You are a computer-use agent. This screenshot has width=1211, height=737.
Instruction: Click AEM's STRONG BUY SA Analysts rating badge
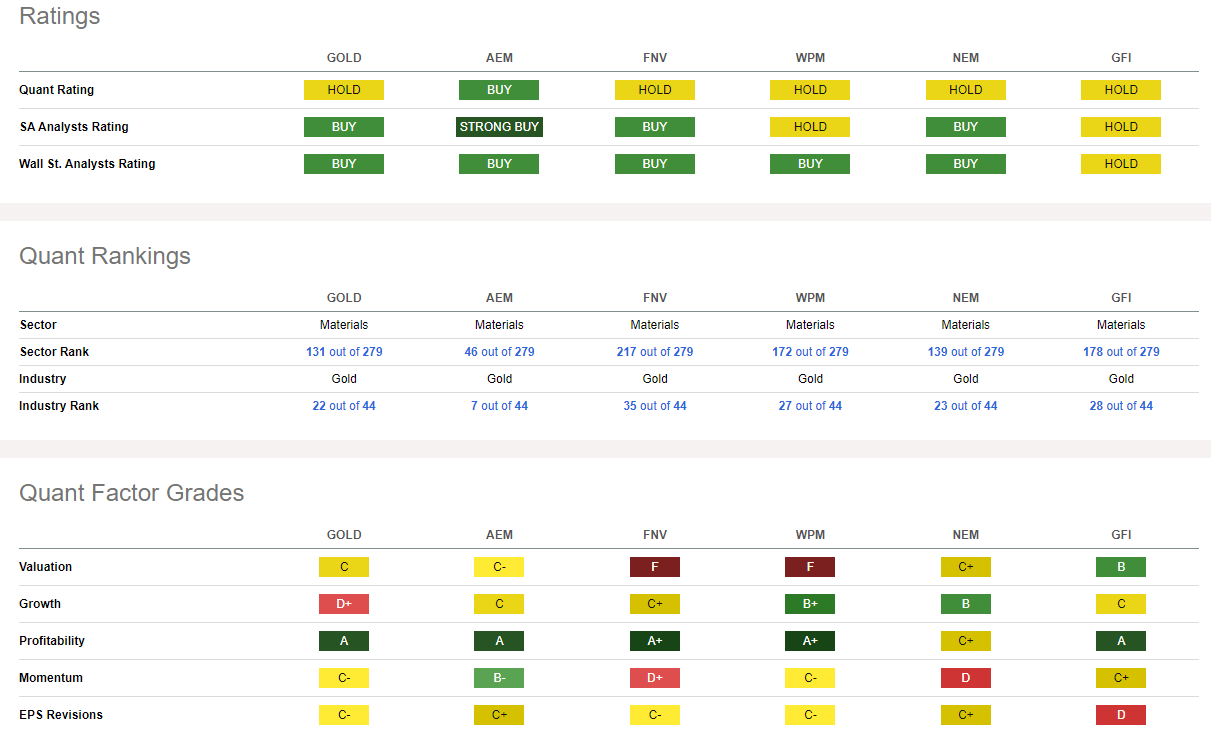click(499, 127)
